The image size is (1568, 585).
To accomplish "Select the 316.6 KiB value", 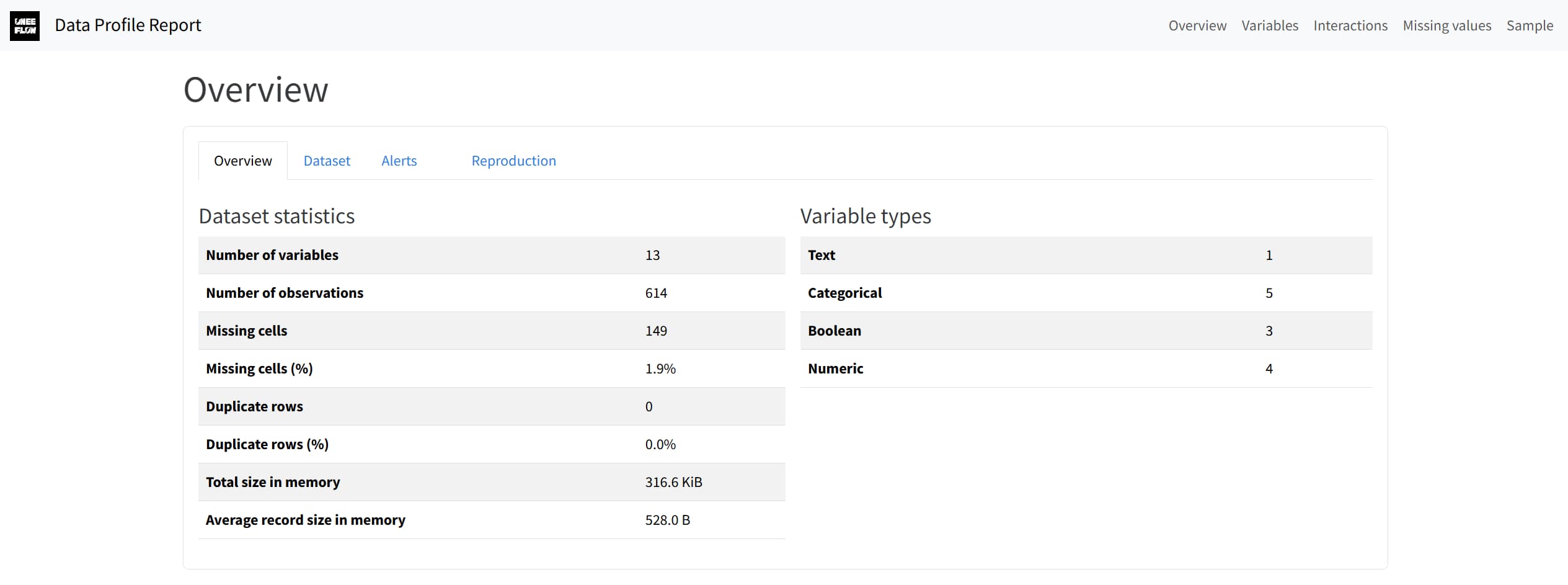I will 673,482.
